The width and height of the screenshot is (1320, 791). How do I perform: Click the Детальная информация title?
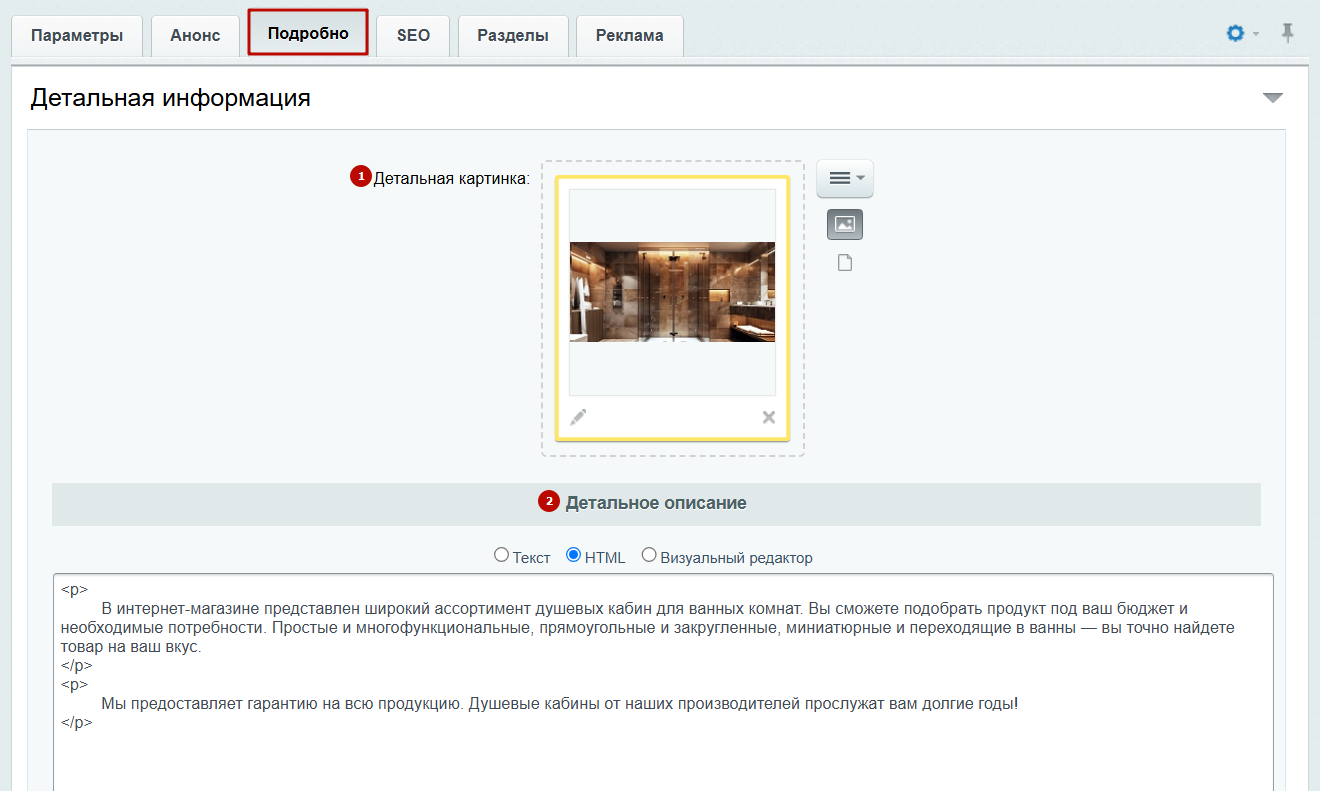[170, 98]
